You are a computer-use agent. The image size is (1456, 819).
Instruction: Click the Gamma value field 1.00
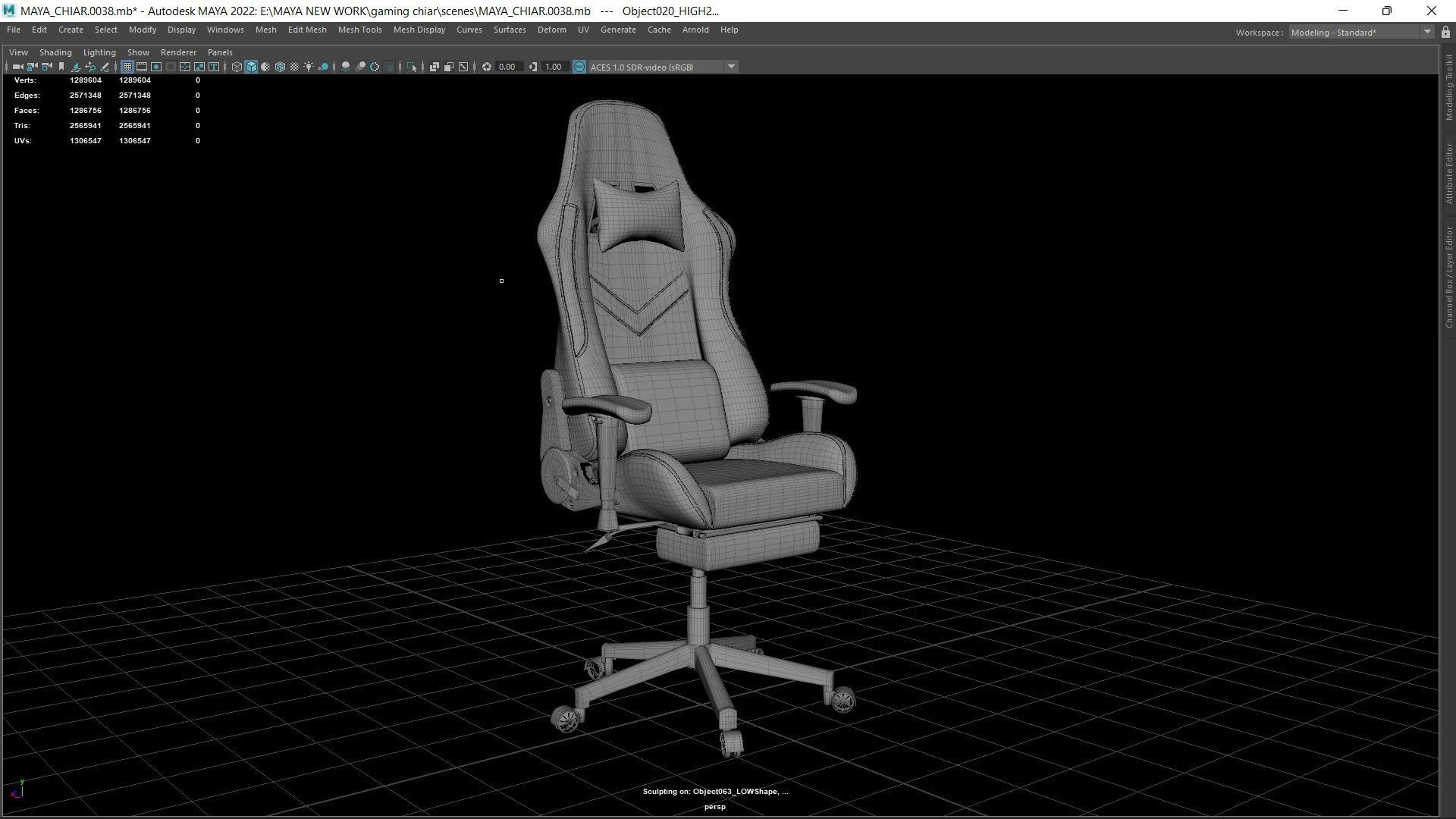click(554, 67)
